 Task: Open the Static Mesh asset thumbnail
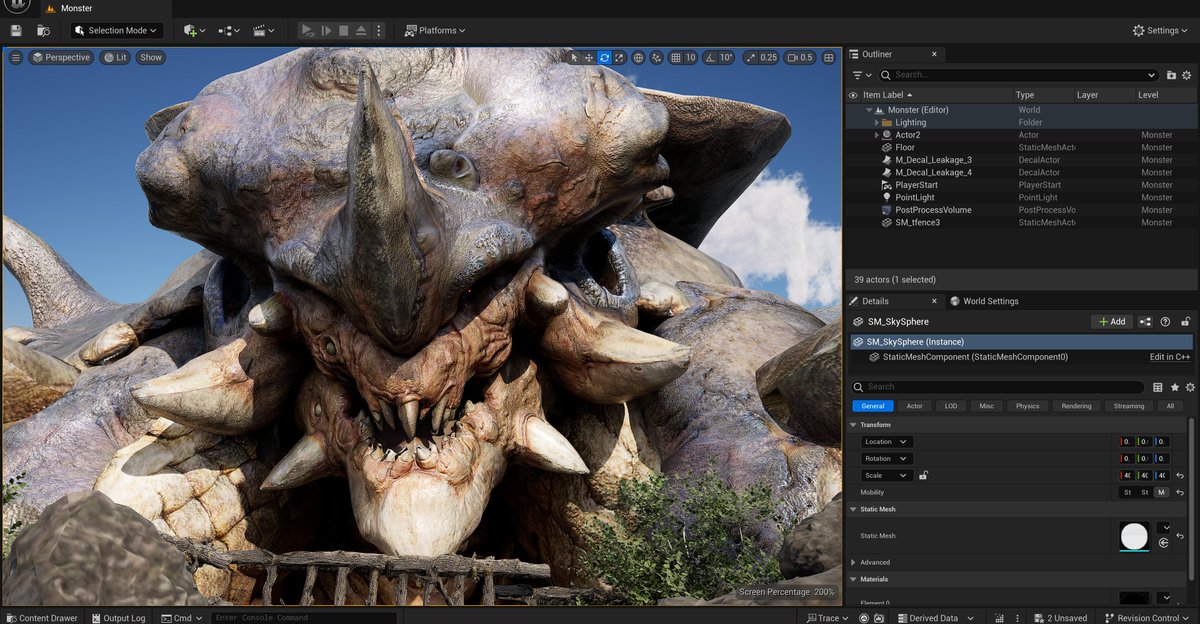(x=1134, y=536)
